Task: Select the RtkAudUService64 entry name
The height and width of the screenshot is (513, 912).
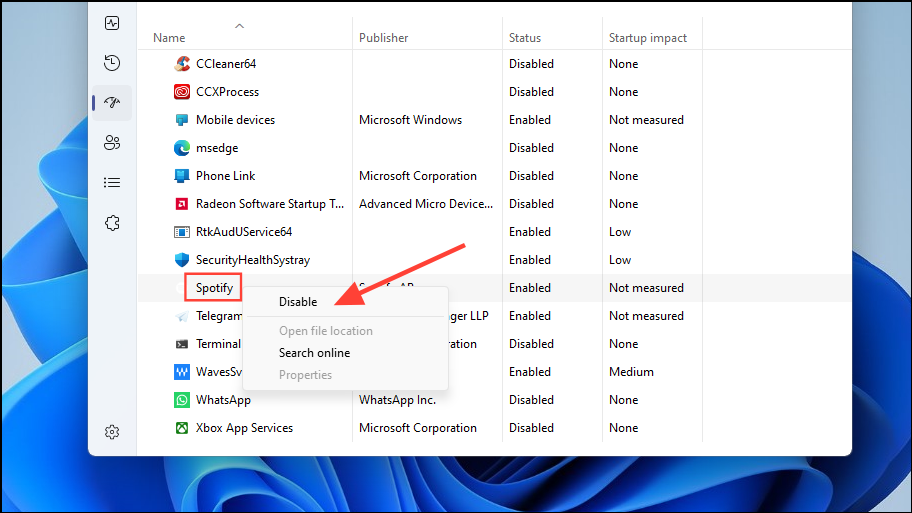Action: coord(244,232)
